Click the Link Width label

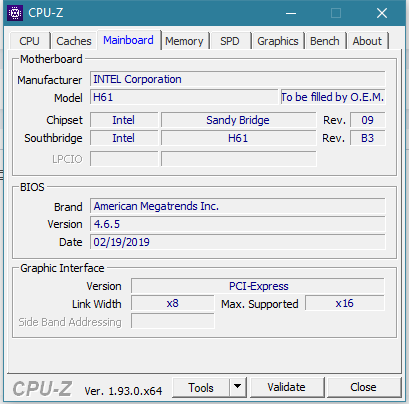(x=97, y=304)
